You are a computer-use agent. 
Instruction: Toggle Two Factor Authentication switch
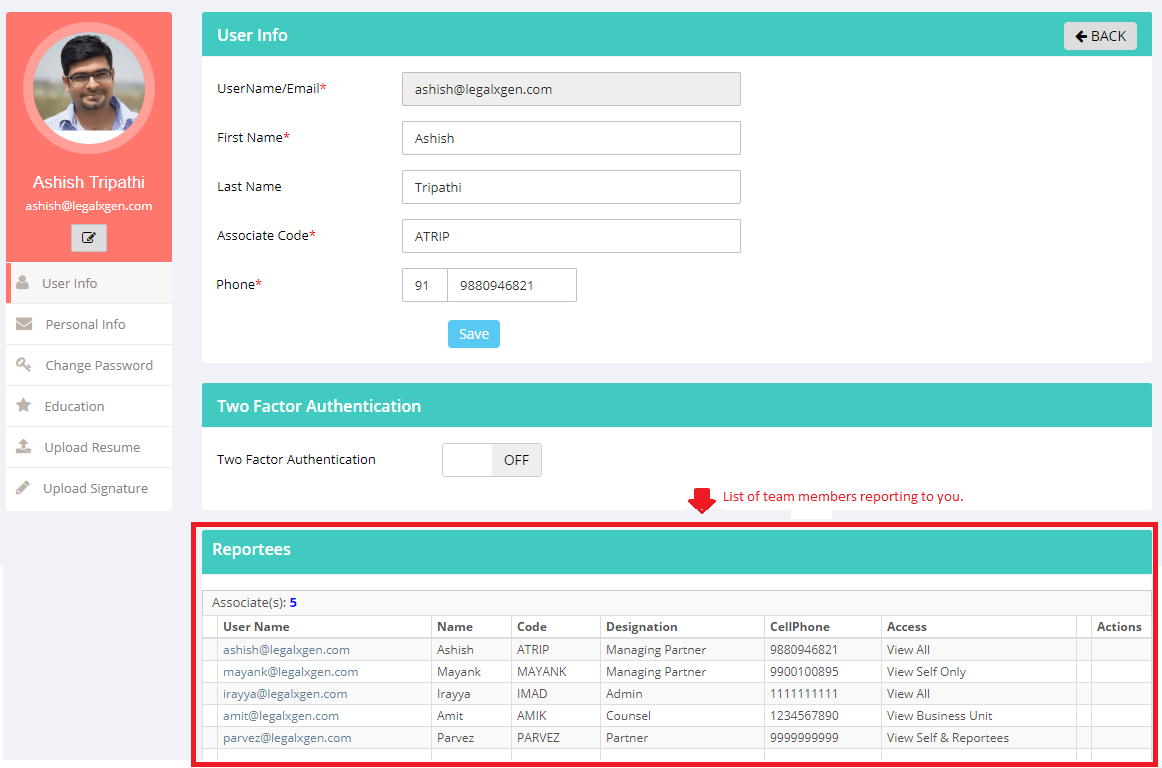click(x=491, y=460)
